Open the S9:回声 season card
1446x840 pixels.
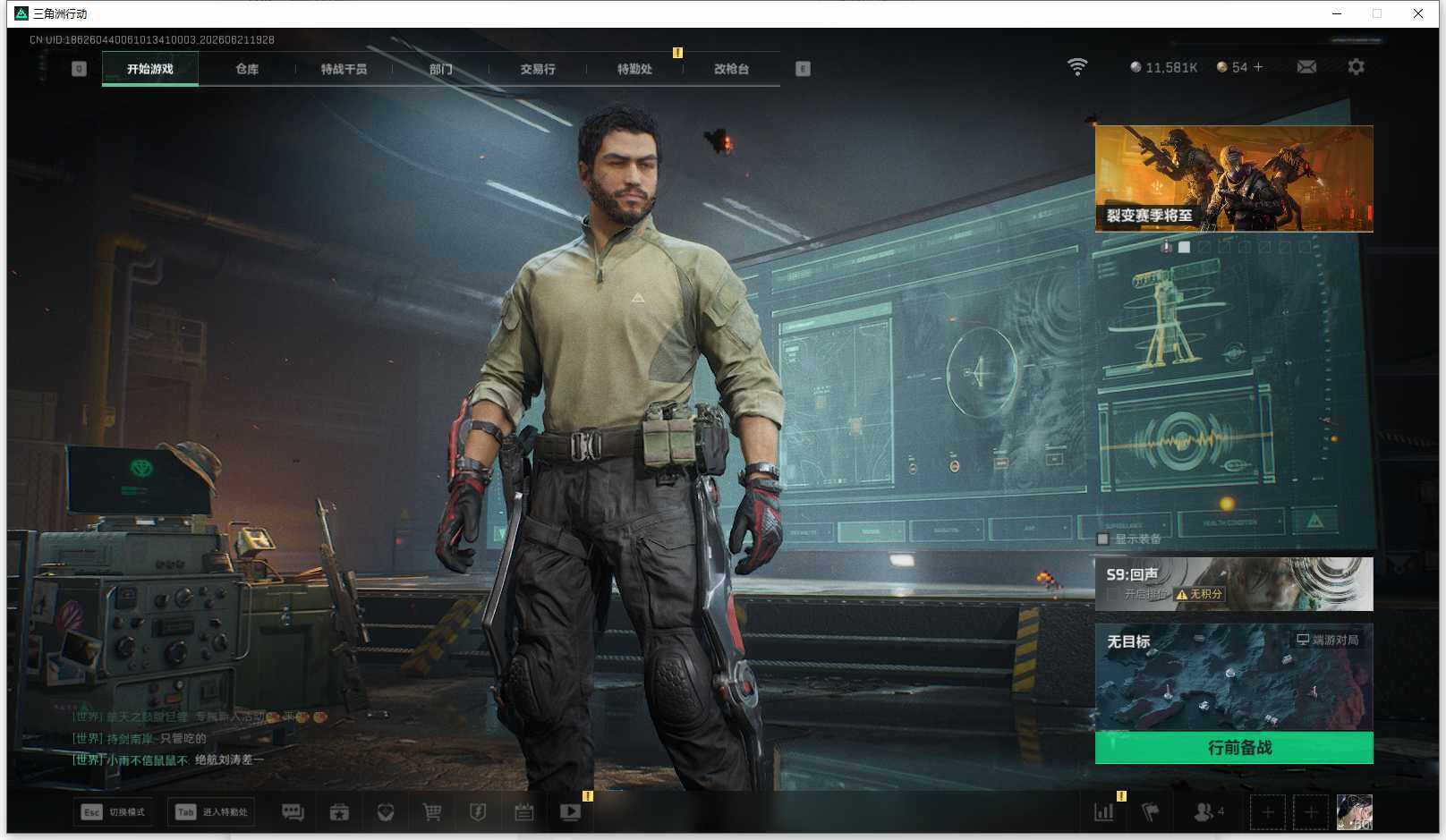point(1234,584)
